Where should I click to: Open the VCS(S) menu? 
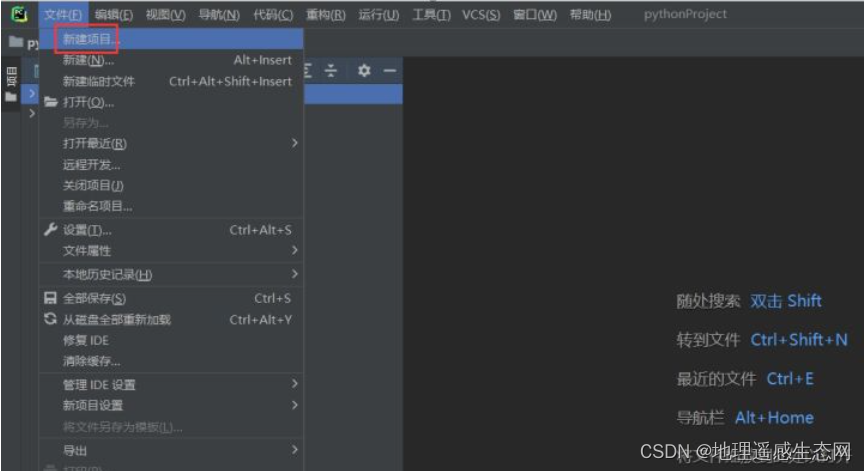(x=481, y=15)
